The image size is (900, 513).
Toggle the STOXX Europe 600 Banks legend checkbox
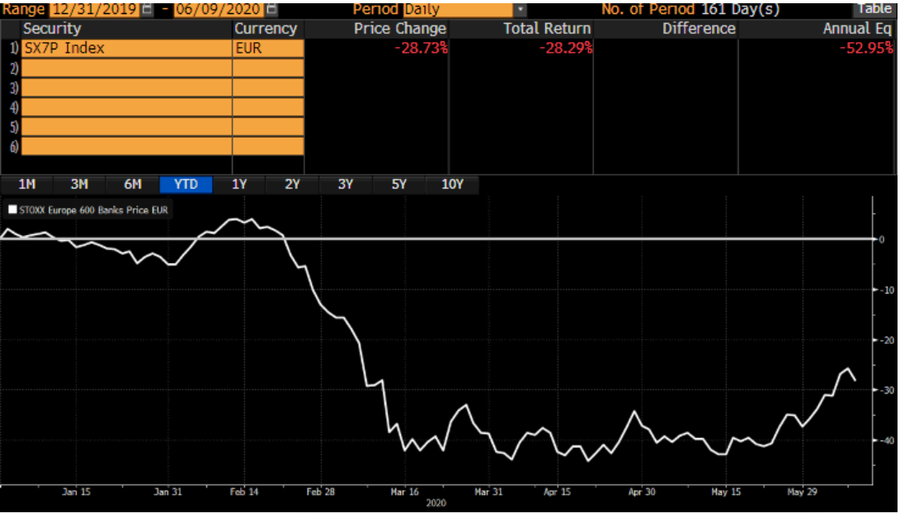[x=12, y=210]
